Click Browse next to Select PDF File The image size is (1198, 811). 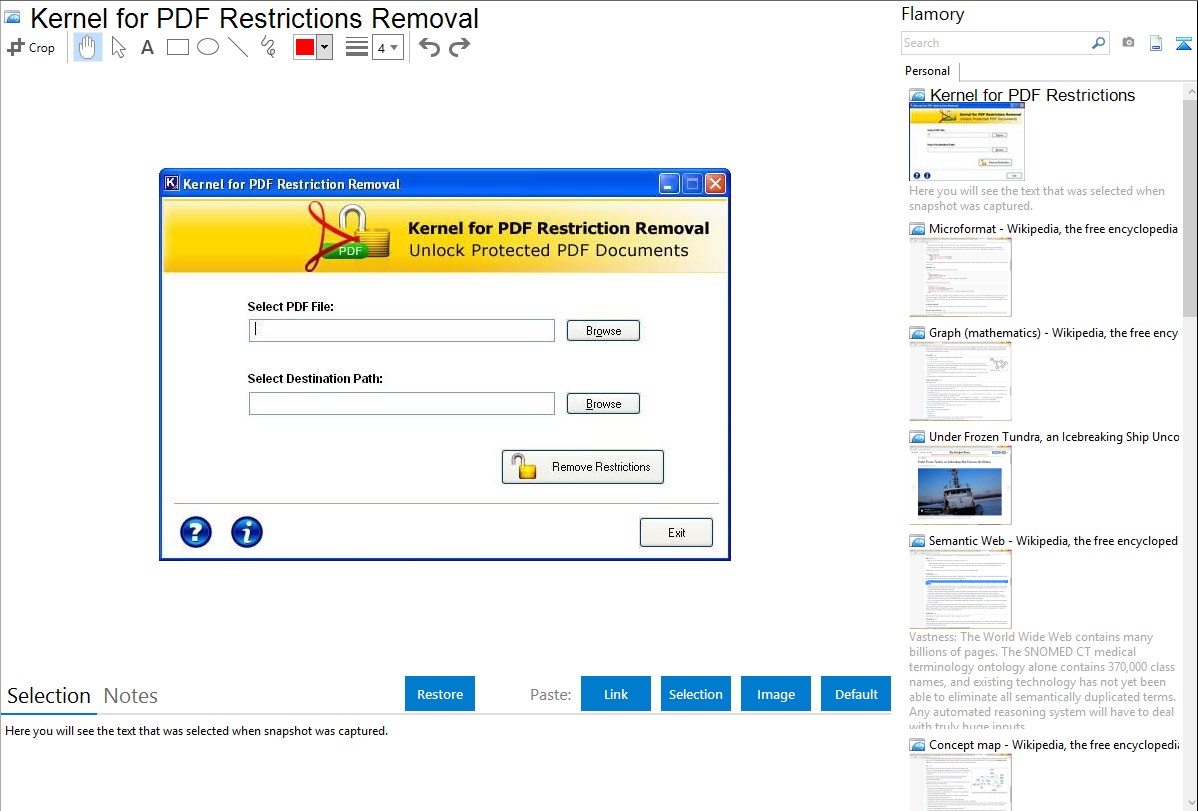point(603,330)
